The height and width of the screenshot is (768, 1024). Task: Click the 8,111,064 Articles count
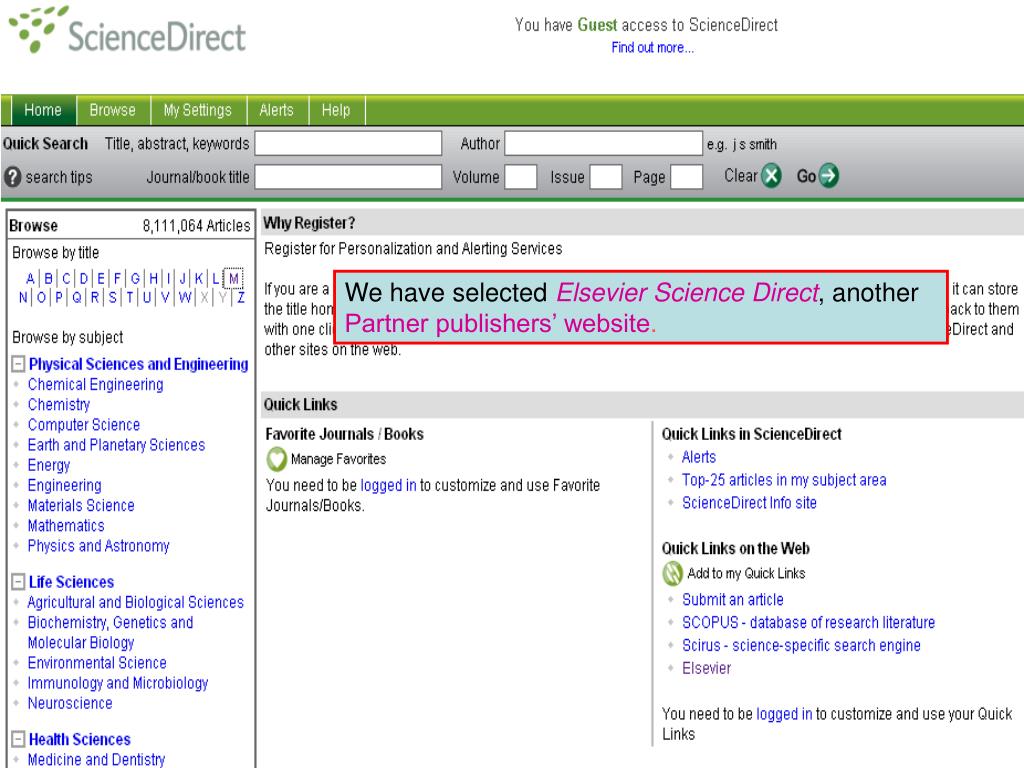tap(196, 226)
